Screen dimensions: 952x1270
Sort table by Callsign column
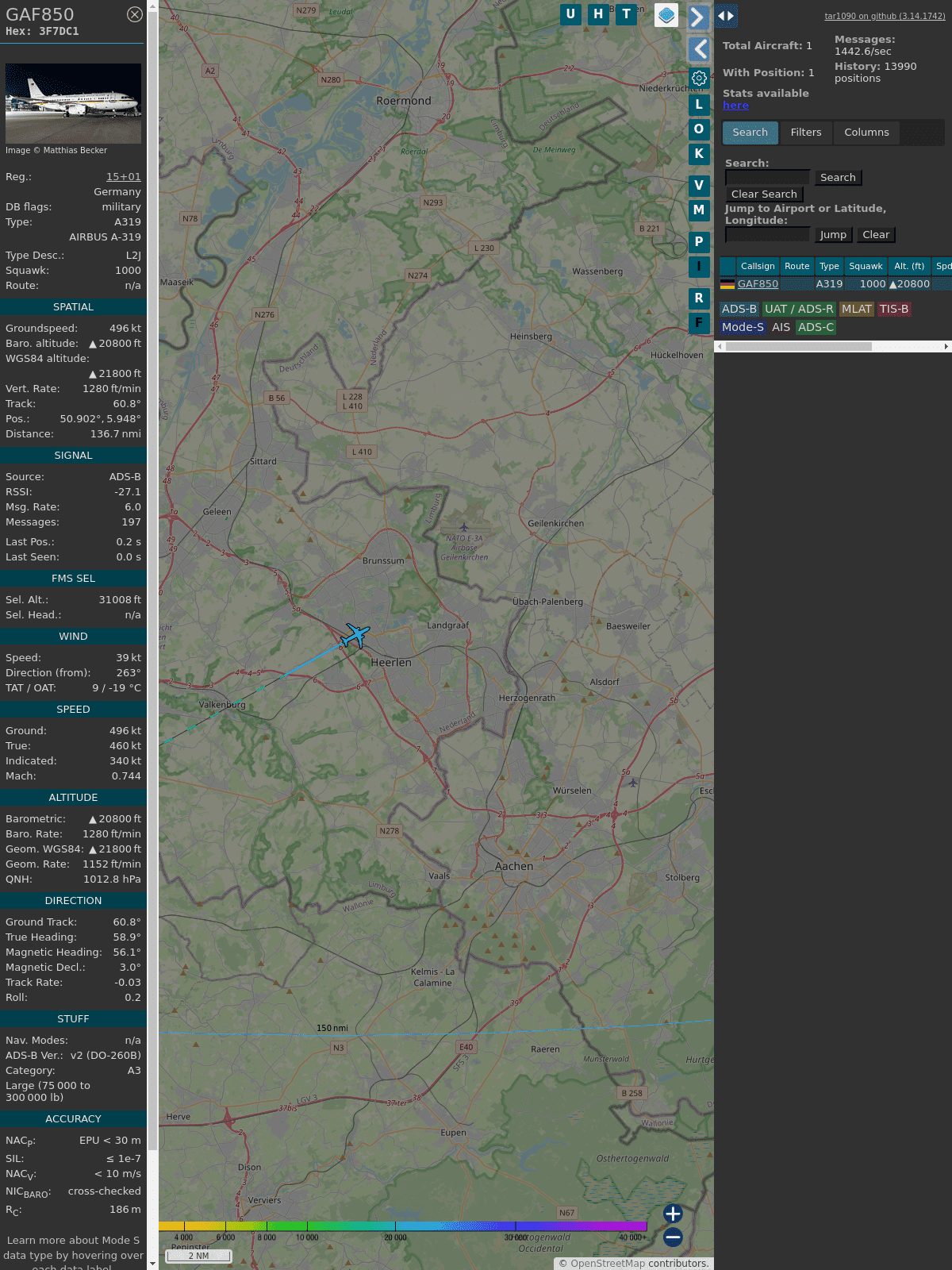click(x=758, y=267)
